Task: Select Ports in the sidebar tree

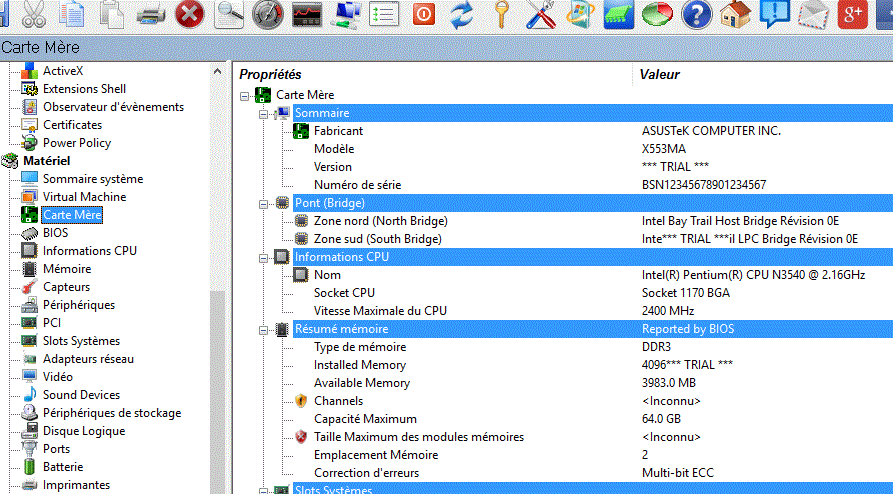Action: coord(56,449)
